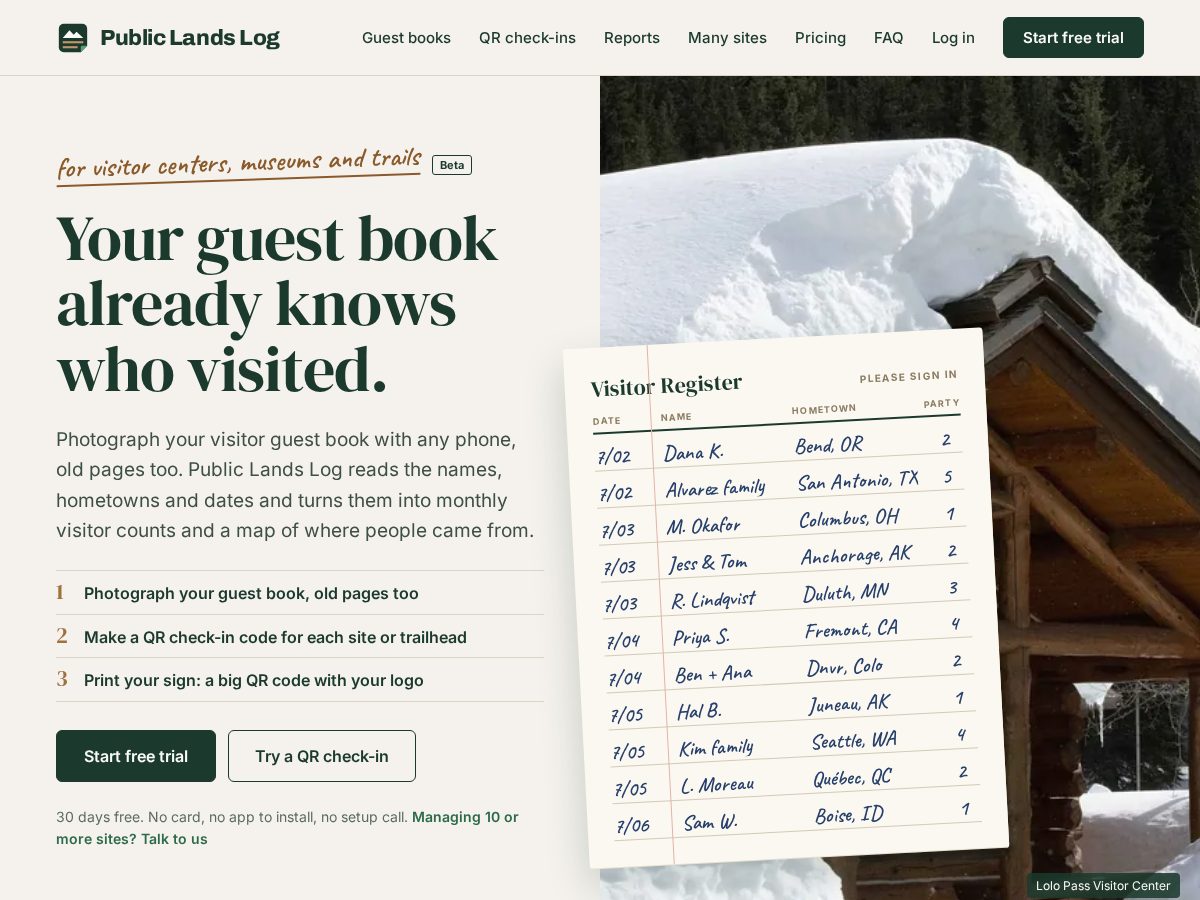Click the headline Your guest book already knows

click(277, 304)
